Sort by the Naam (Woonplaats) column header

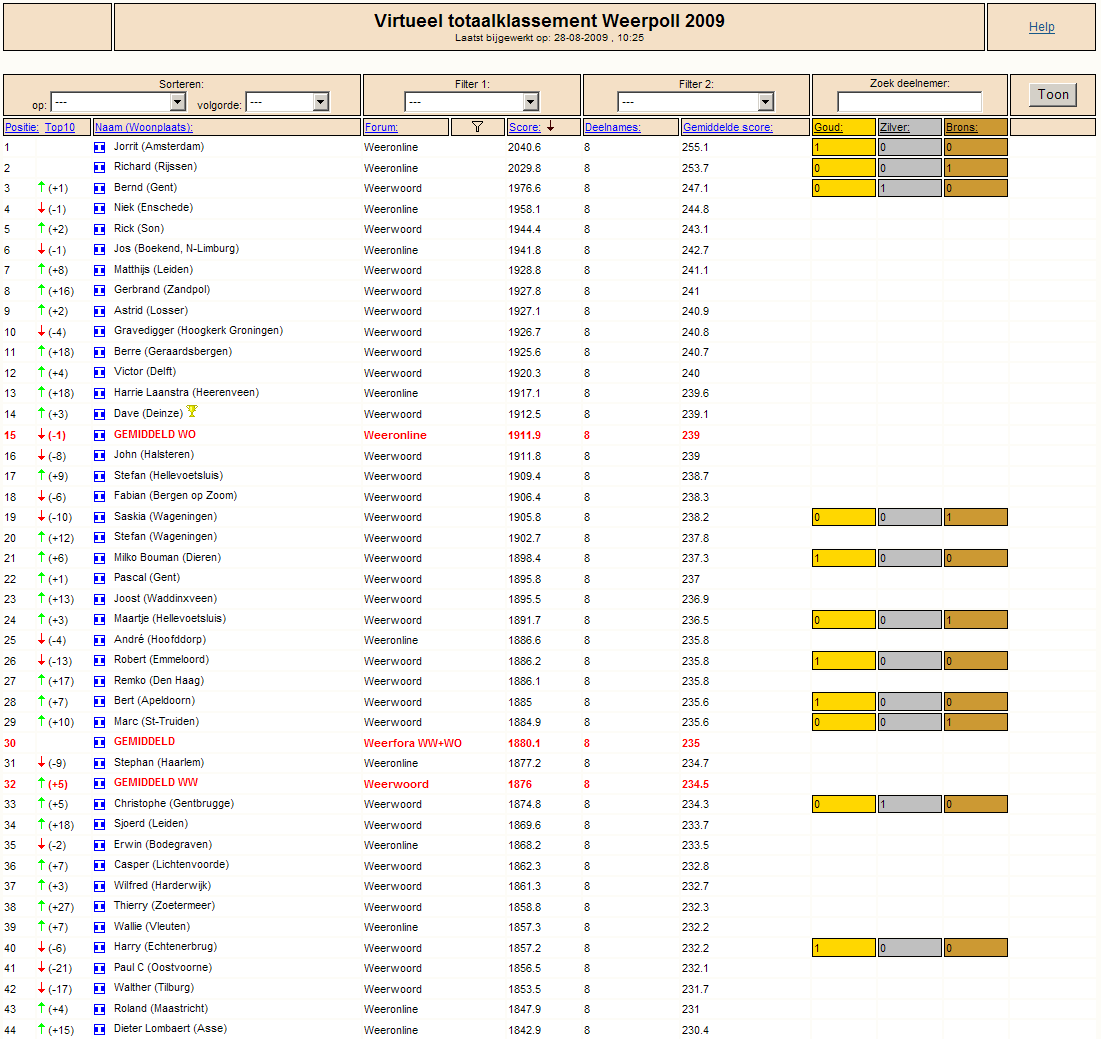tap(143, 127)
